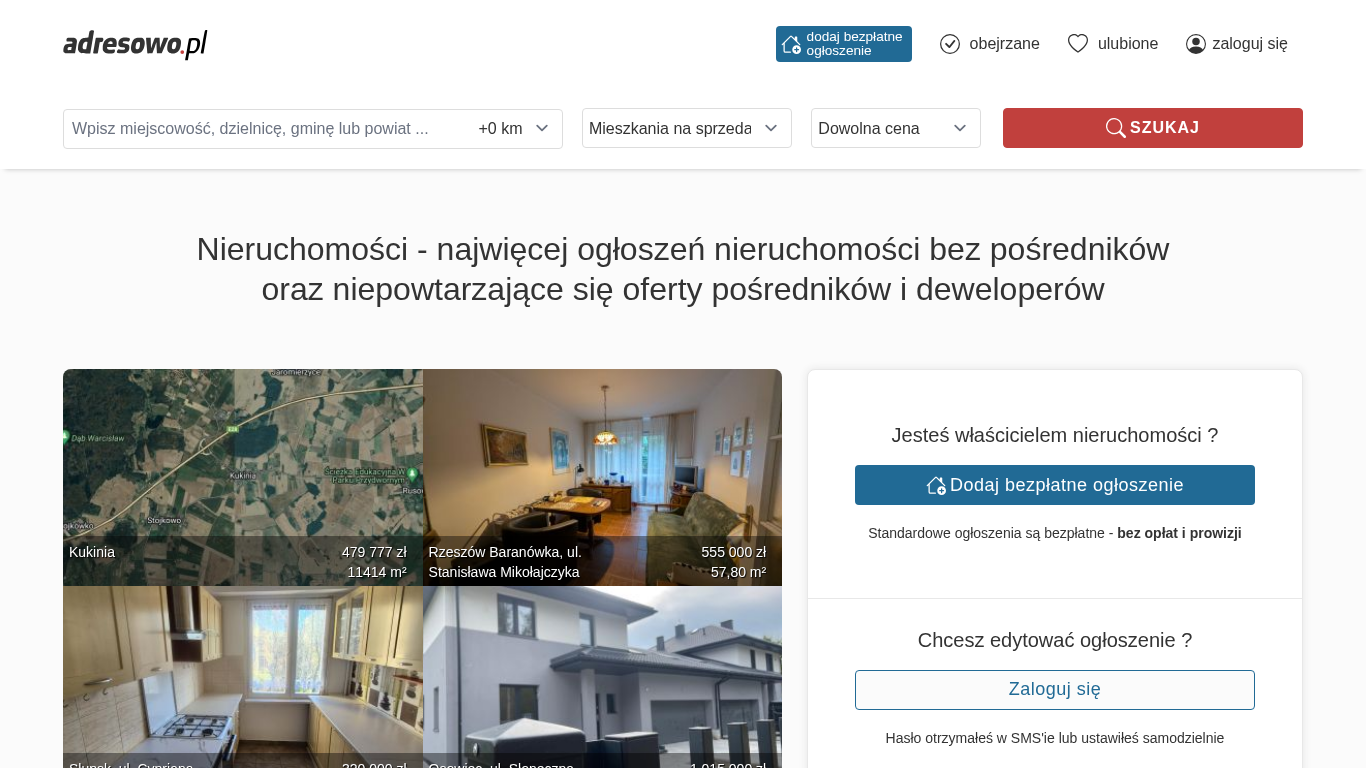The image size is (1366, 768).
Task: Click house icon in Dodaj bezpłatne ogłoszenie panel button
Action: 936,485
